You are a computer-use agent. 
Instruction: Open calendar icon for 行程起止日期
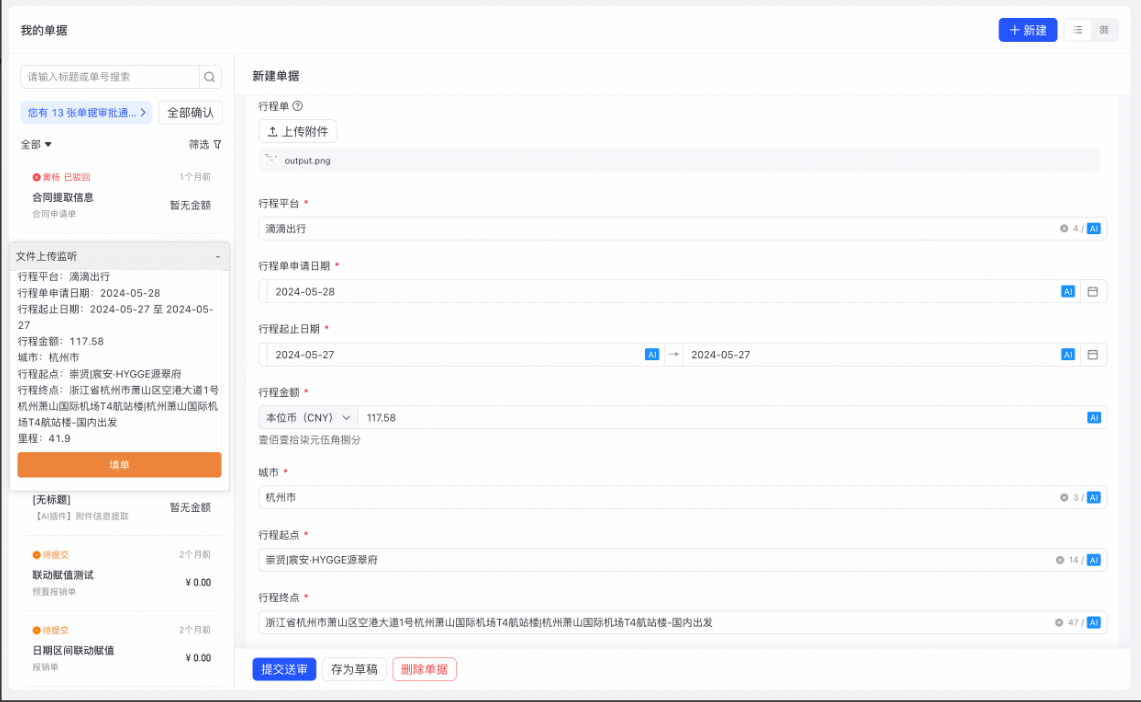1092,355
